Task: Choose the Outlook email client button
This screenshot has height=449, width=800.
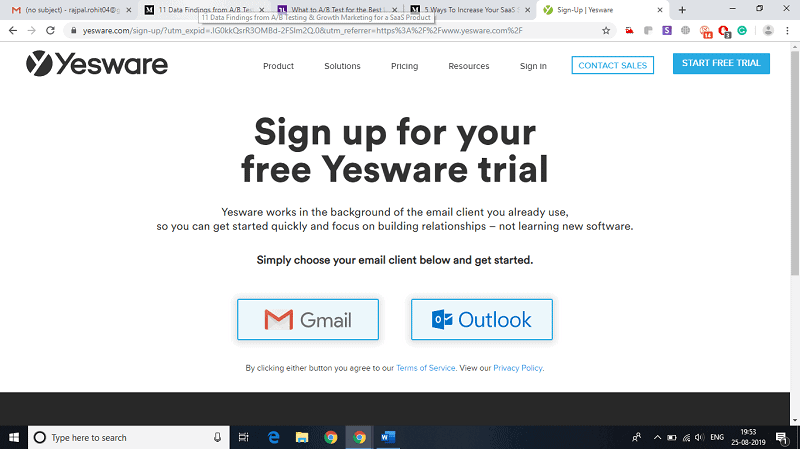Action: pos(482,319)
